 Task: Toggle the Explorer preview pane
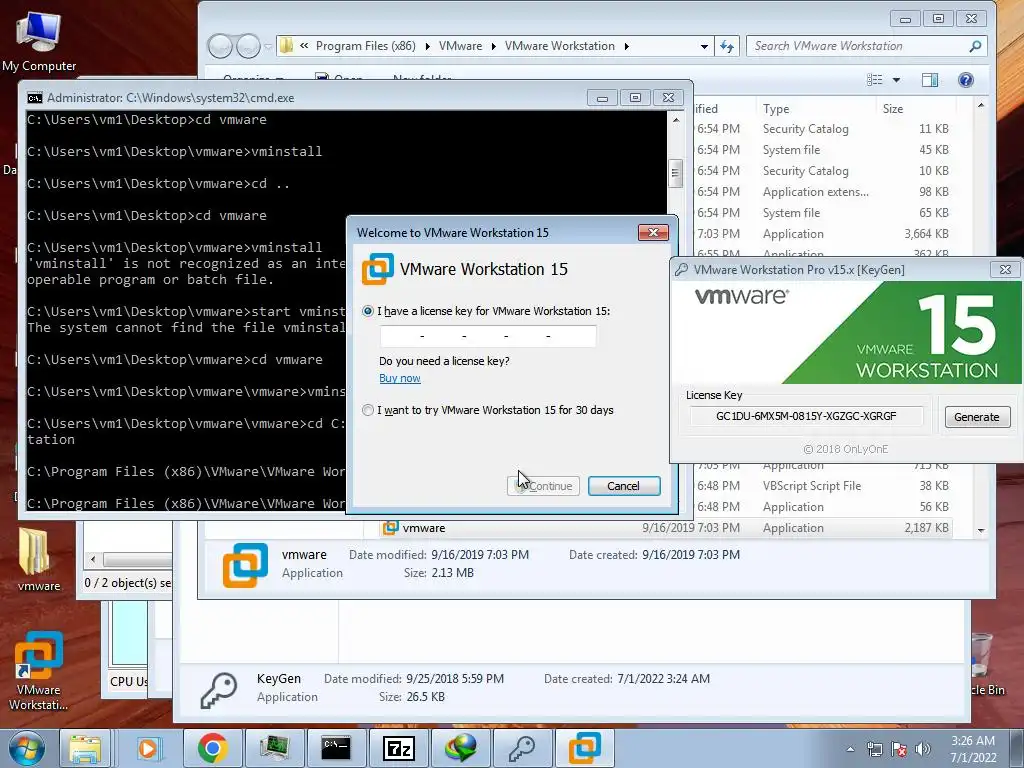(x=930, y=80)
